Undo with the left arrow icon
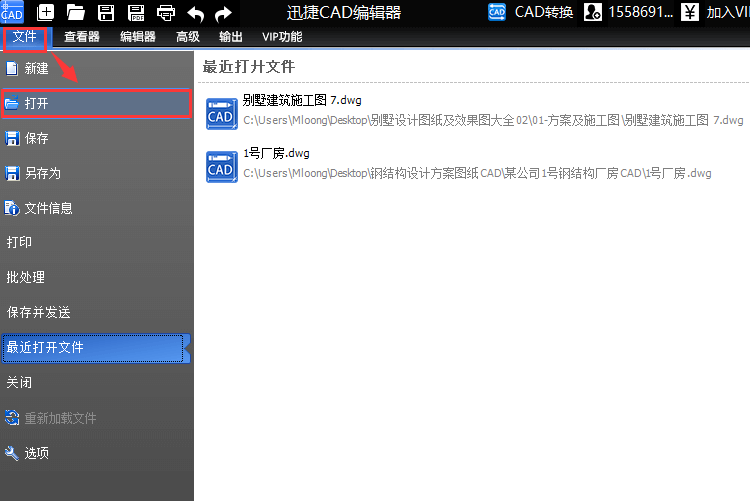 195,14
